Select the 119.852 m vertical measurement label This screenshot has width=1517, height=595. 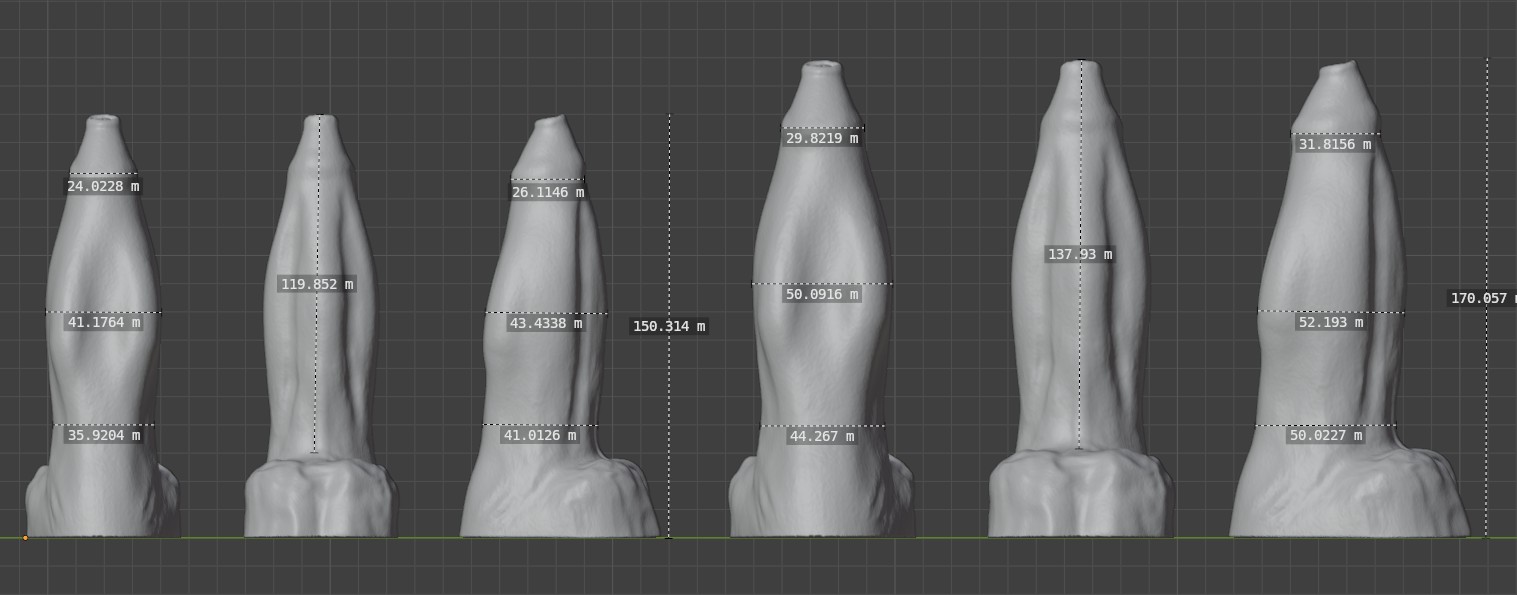click(x=316, y=285)
